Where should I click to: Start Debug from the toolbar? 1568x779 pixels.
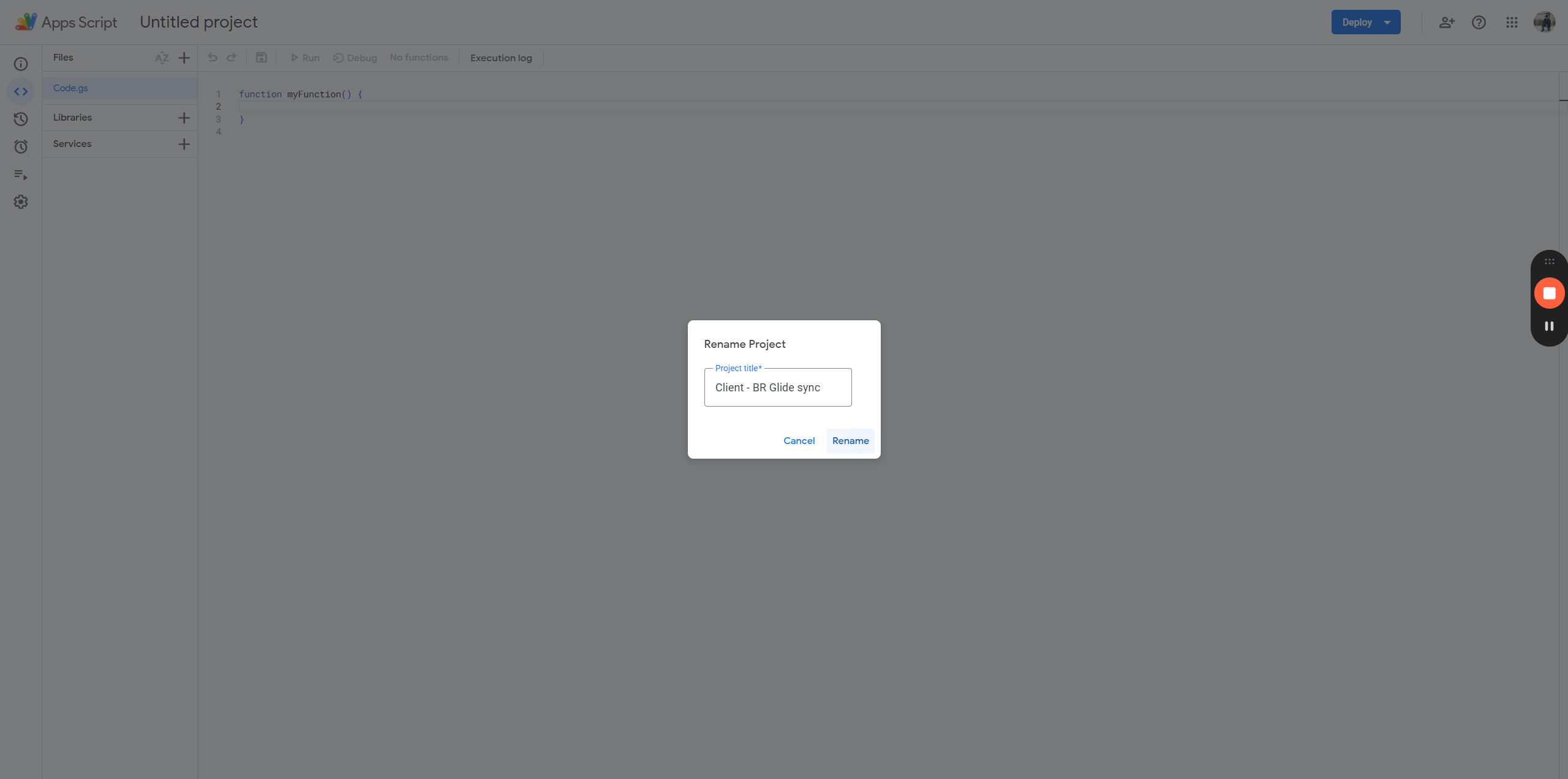pos(355,58)
